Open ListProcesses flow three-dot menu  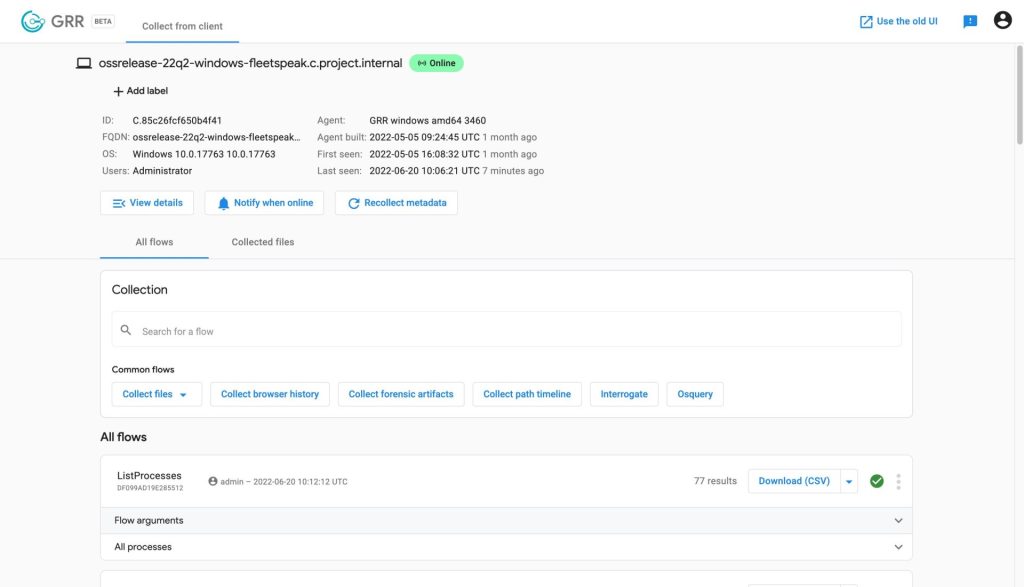click(898, 481)
